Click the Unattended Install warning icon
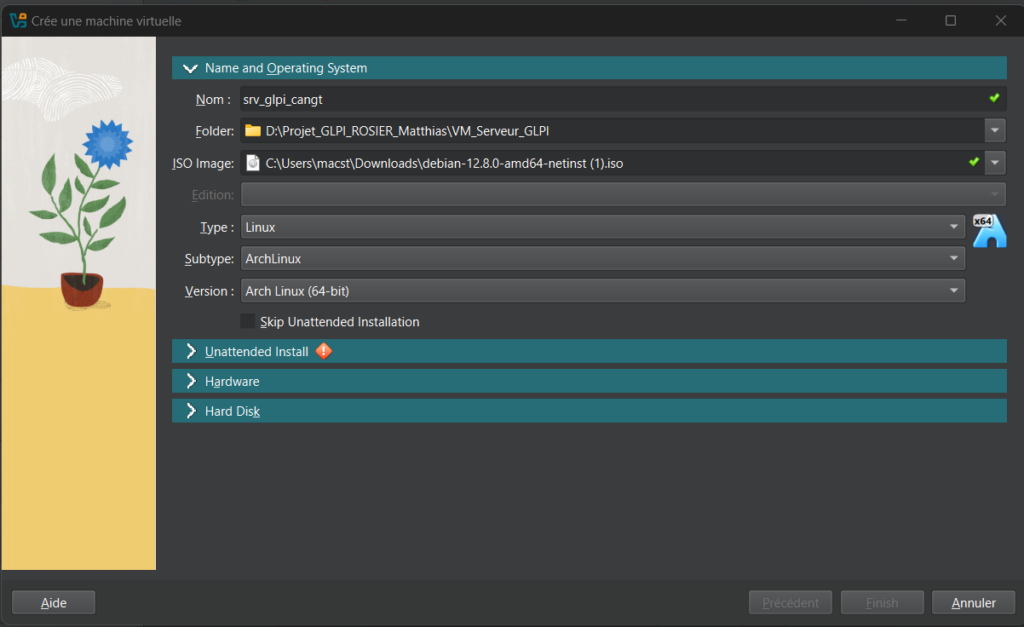1024x627 pixels. pyautogui.click(x=323, y=351)
